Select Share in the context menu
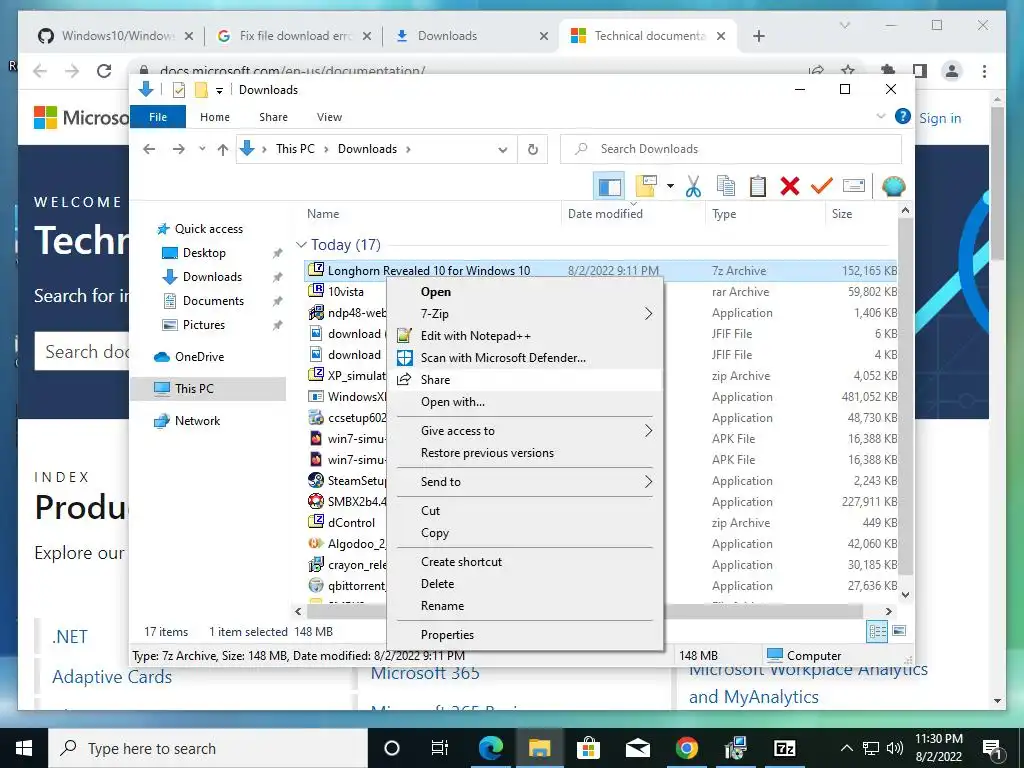This screenshot has width=1024, height=768. click(x=526, y=380)
